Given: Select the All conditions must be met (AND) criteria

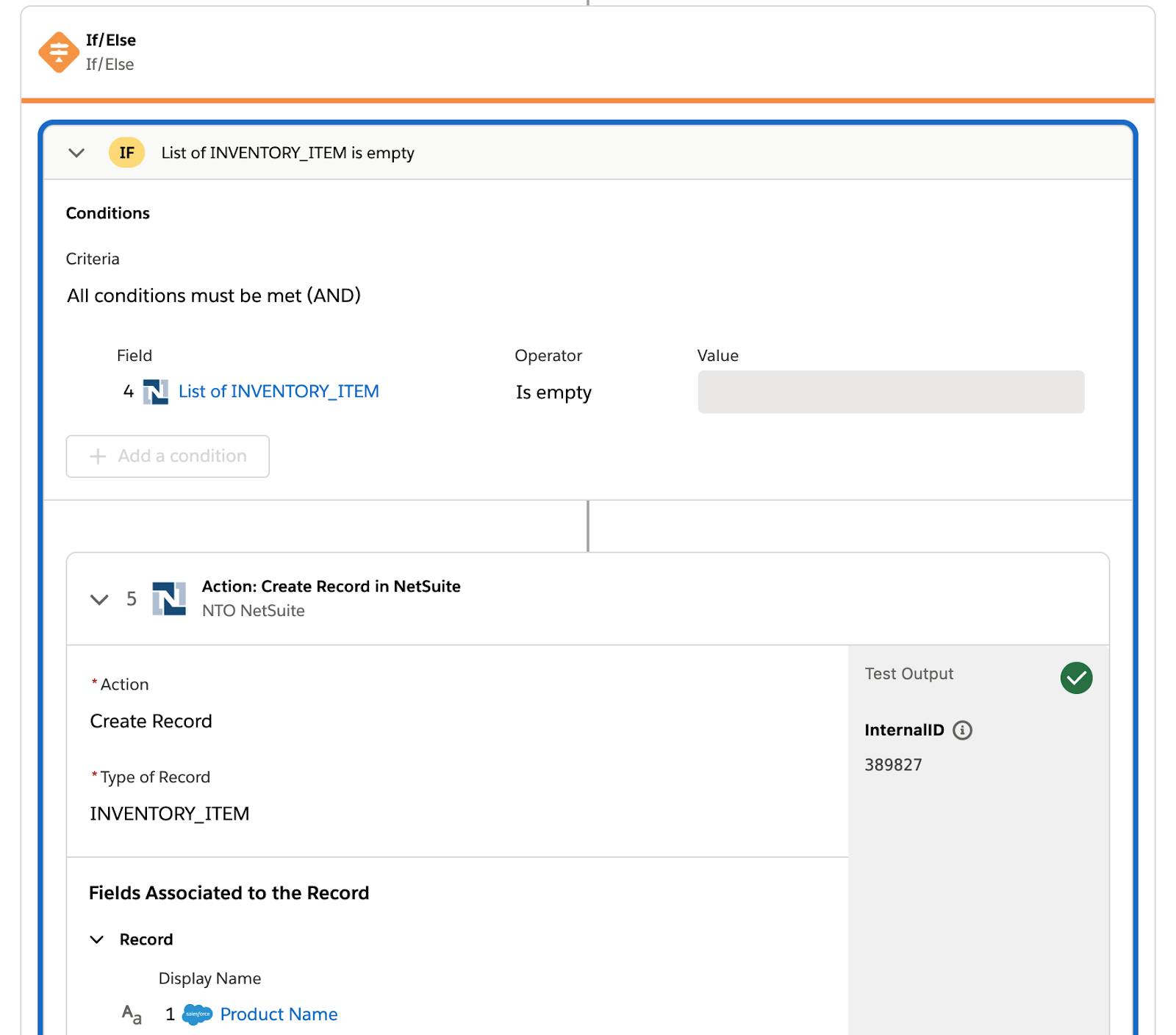Looking at the screenshot, I should (x=214, y=296).
